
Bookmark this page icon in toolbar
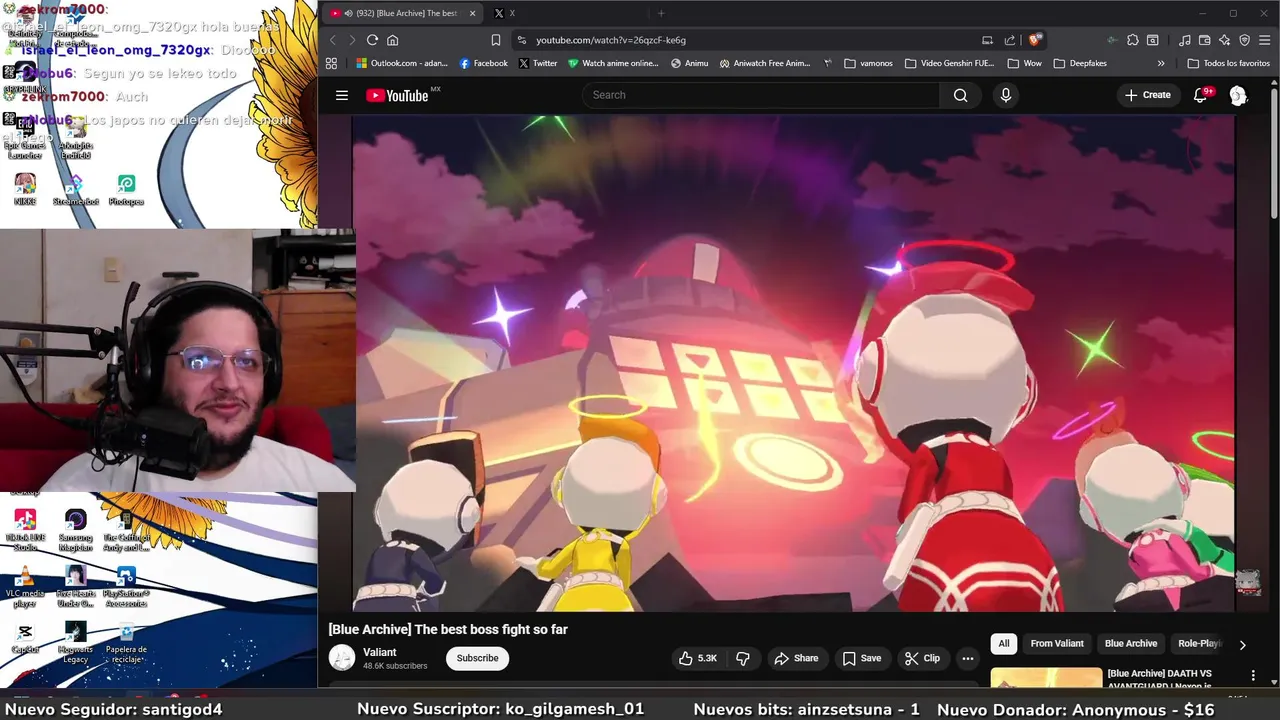point(495,40)
